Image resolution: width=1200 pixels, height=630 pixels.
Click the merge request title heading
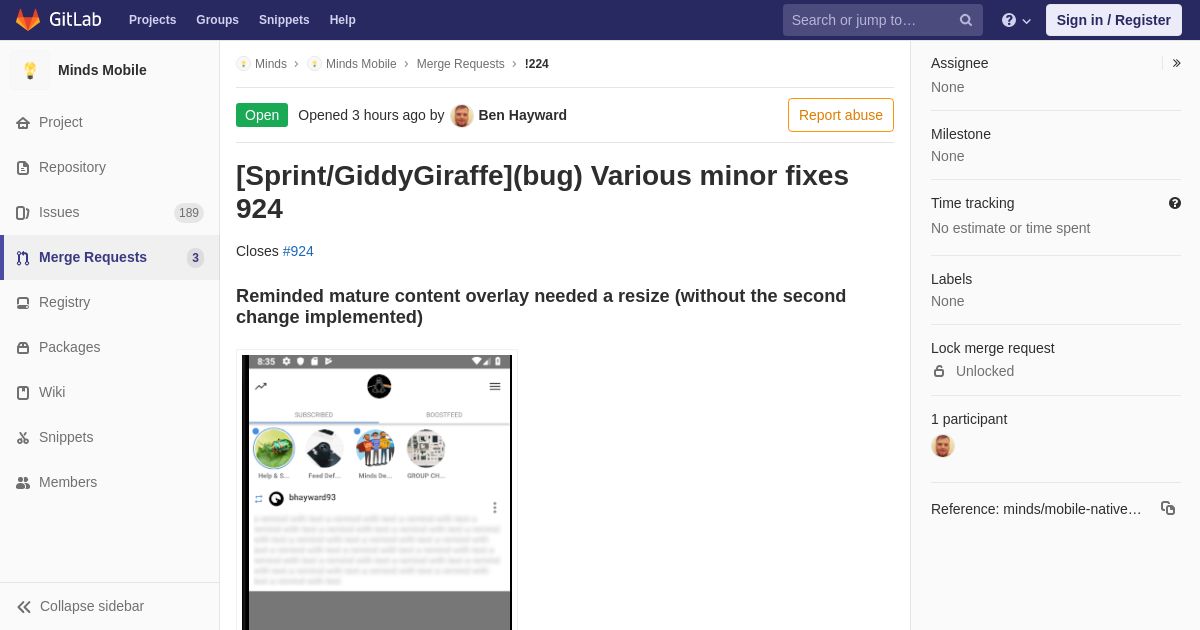pos(542,192)
